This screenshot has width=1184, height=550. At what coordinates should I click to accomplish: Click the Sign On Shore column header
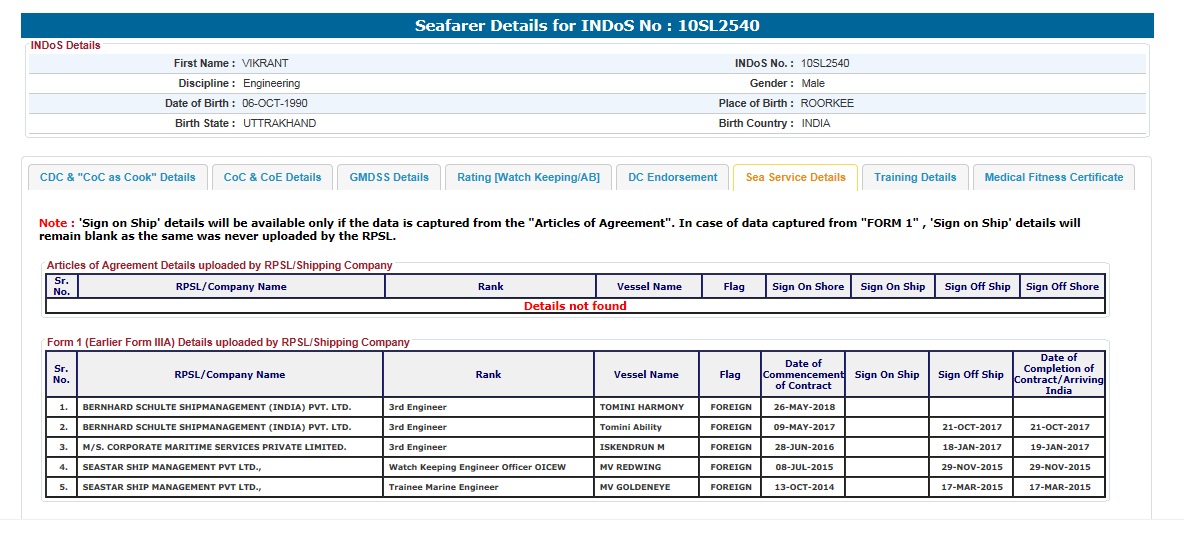coord(808,287)
